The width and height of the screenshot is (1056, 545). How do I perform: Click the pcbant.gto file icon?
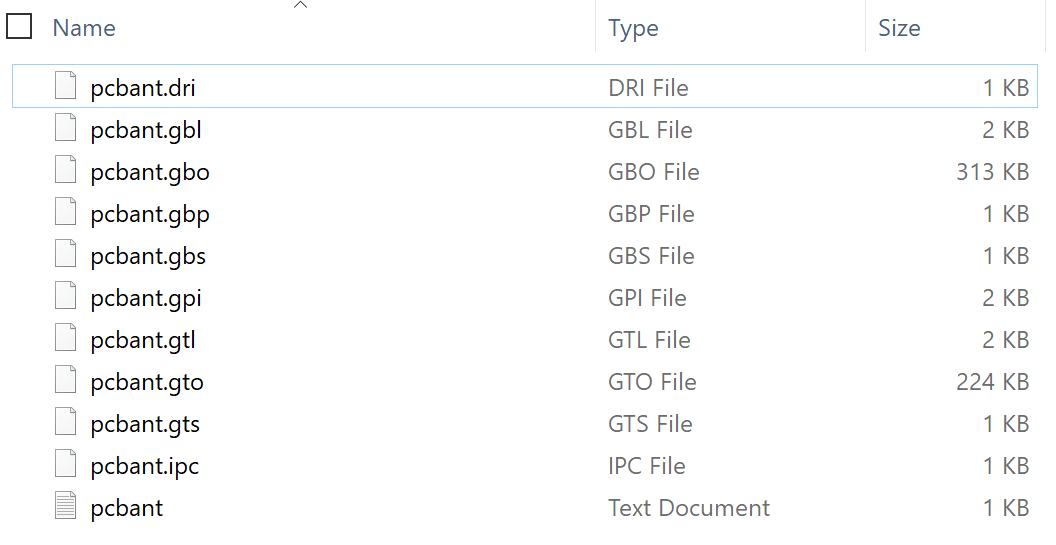(65, 382)
